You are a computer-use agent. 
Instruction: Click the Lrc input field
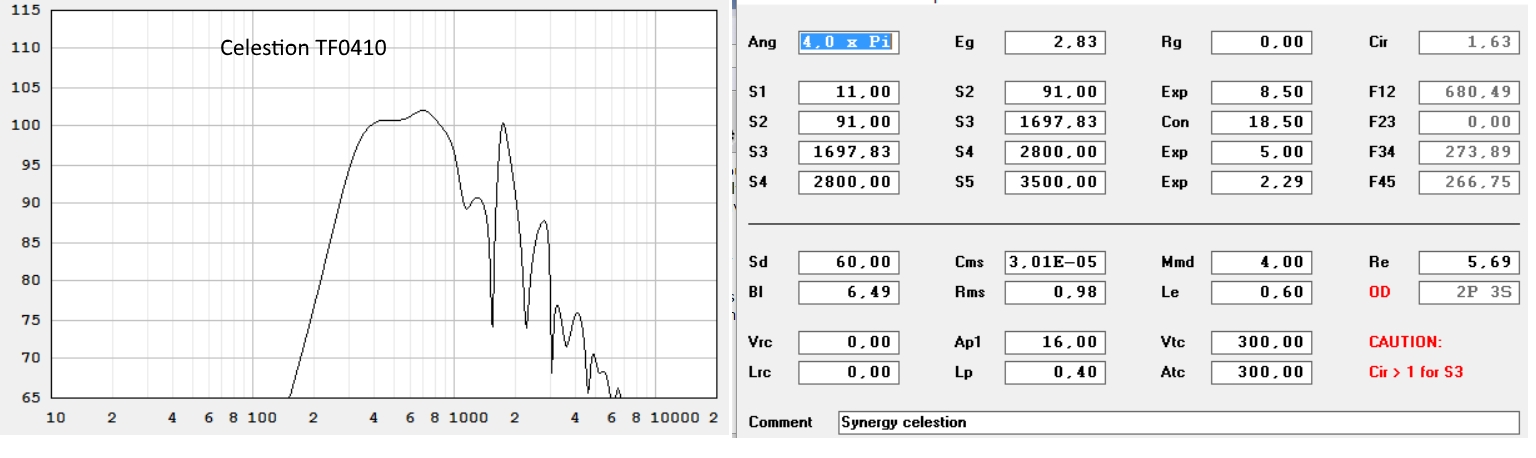click(849, 373)
